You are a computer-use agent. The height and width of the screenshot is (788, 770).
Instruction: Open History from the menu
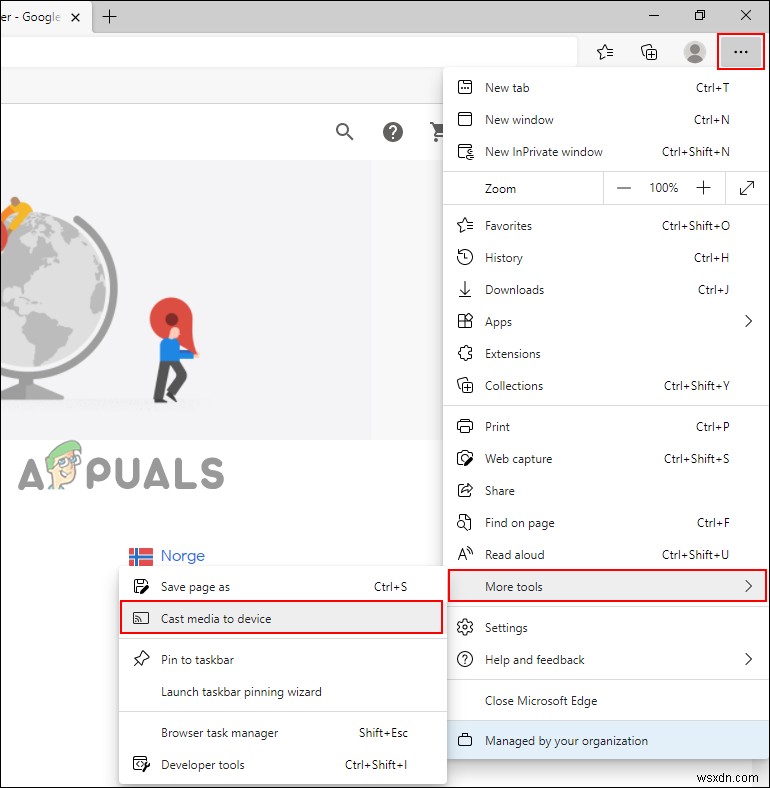point(605,258)
